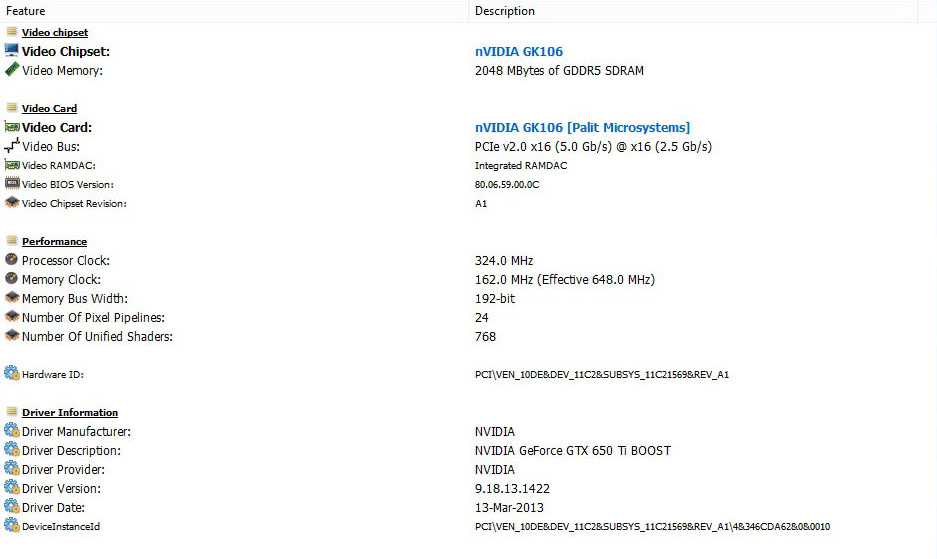Select the Video chipset section heading
This screenshot has width=937, height=559.
55,32
